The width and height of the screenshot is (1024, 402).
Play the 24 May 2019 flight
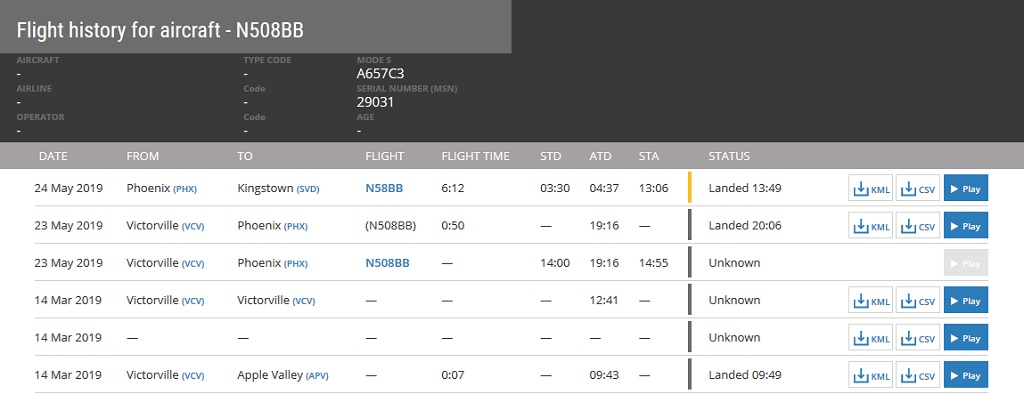coord(965,188)
